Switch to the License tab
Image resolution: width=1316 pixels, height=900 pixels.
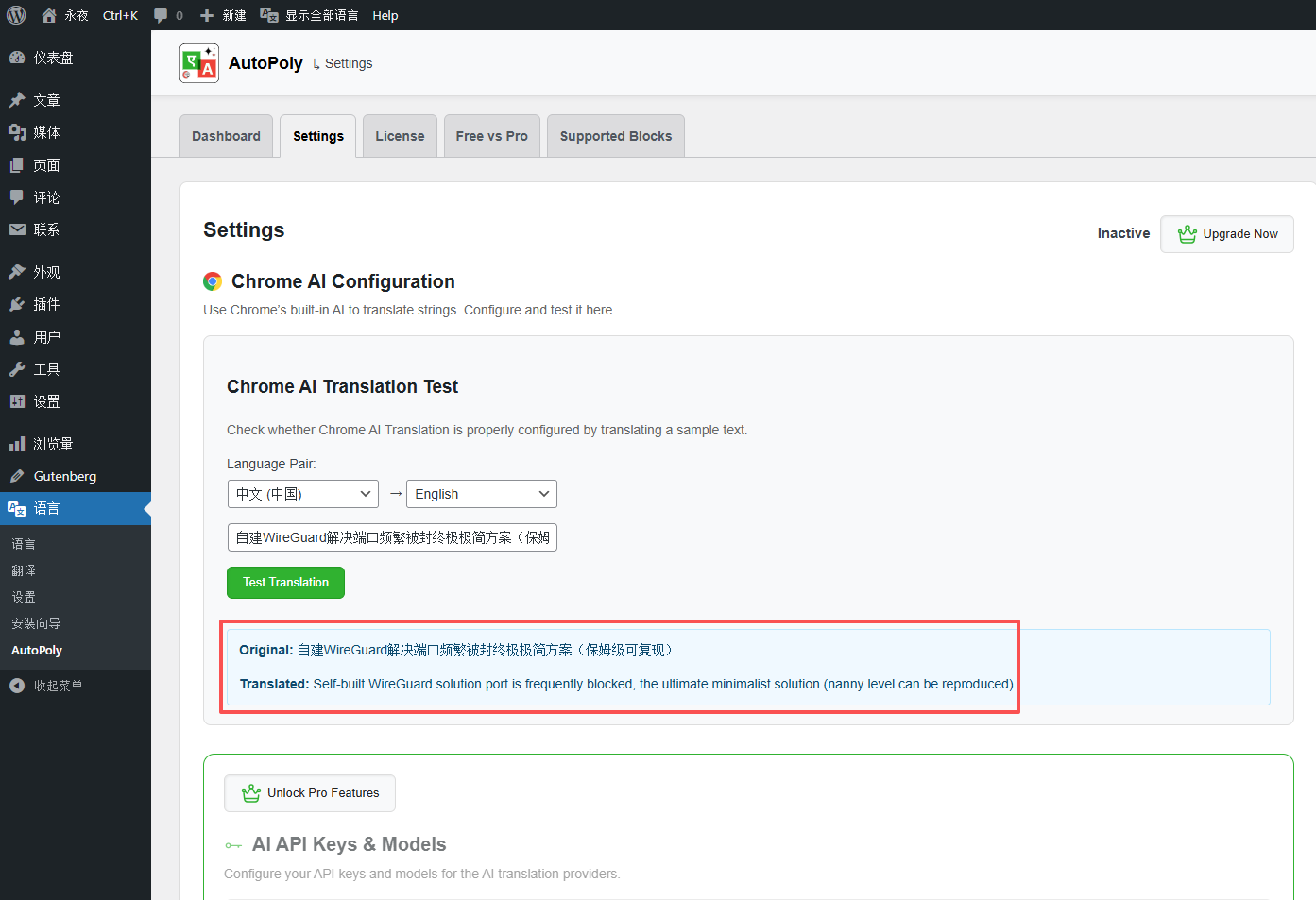[400, 136]
